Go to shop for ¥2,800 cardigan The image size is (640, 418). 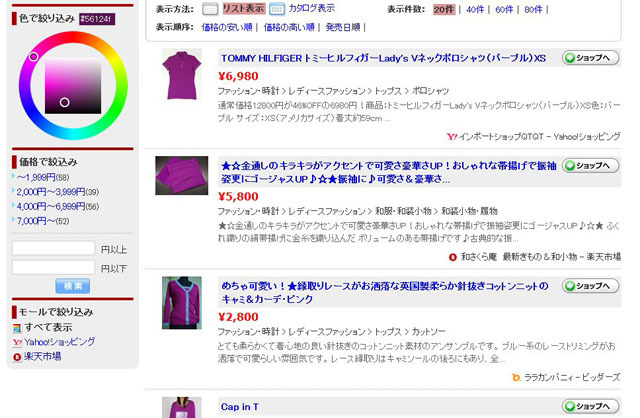(x=591, y=286)
